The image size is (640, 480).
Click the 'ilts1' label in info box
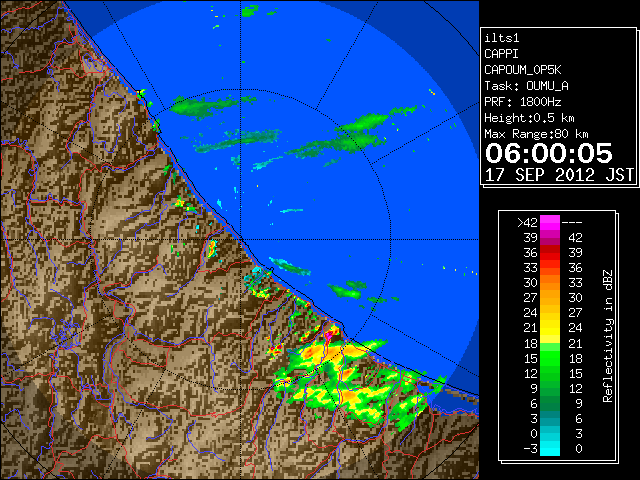502,38
